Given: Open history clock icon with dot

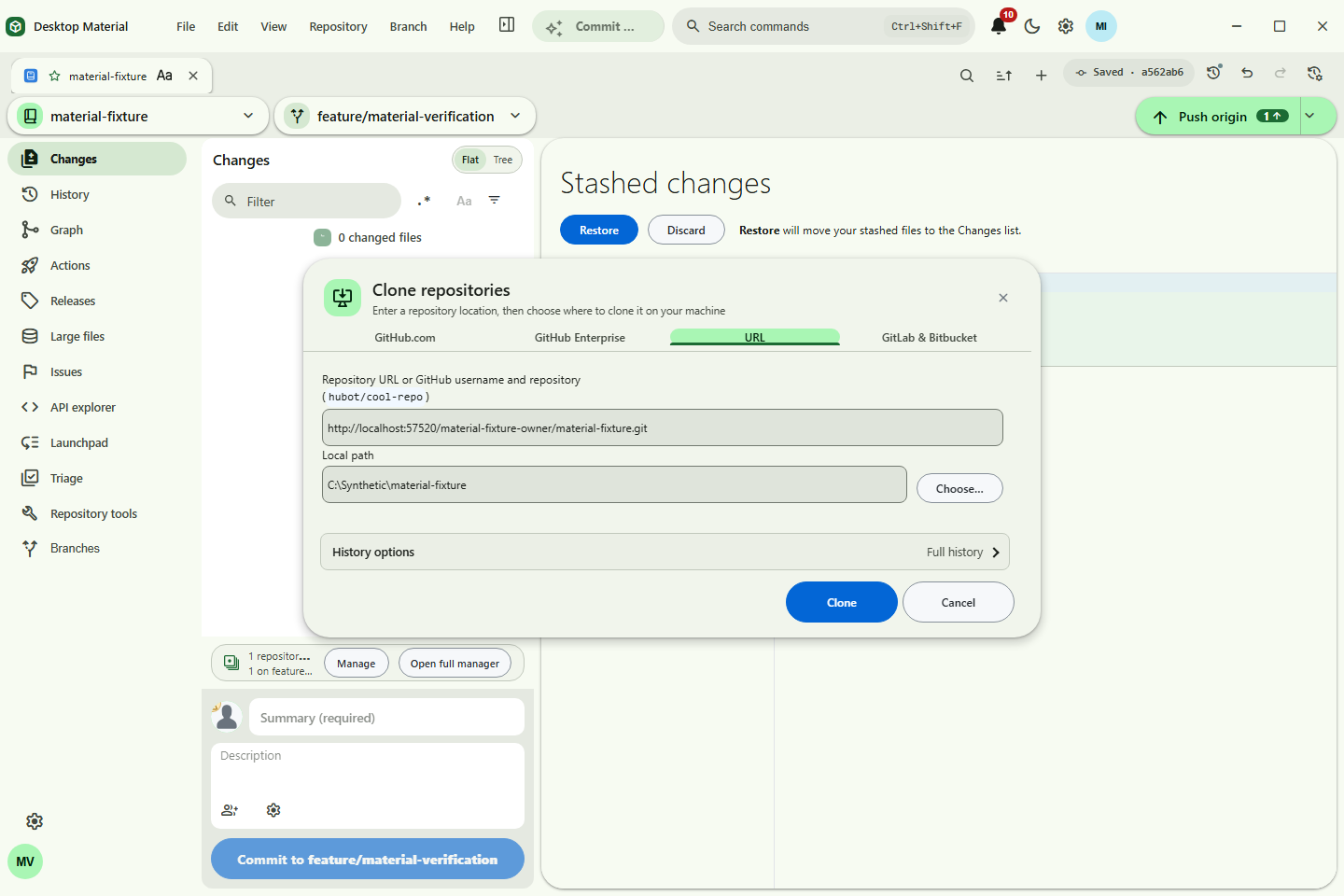Looking at the screenshot, I should [x=1214, y=72].
